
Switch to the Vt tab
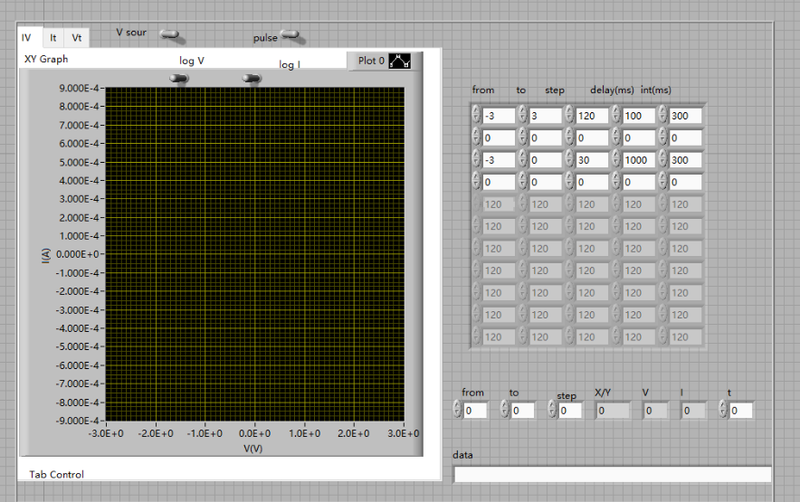click(x=77, y=37)
